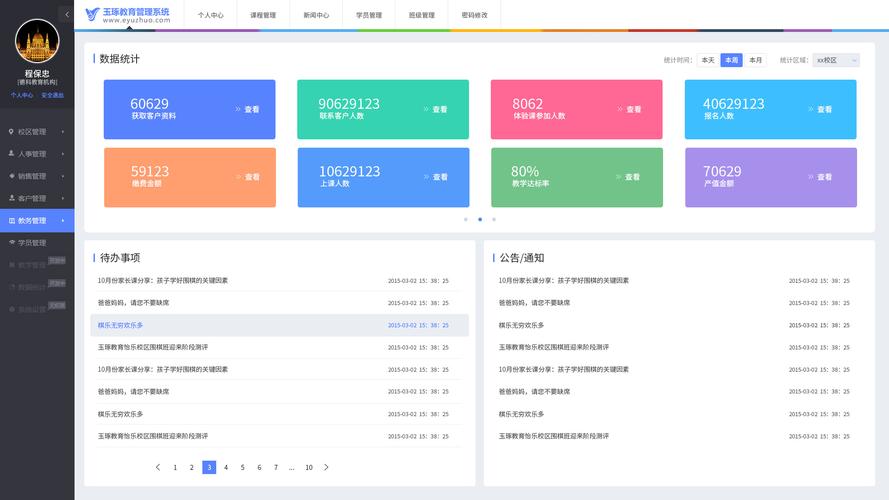Click the 安全退出 logout link
The image size is (889, 500).
(x=53, y=95)
